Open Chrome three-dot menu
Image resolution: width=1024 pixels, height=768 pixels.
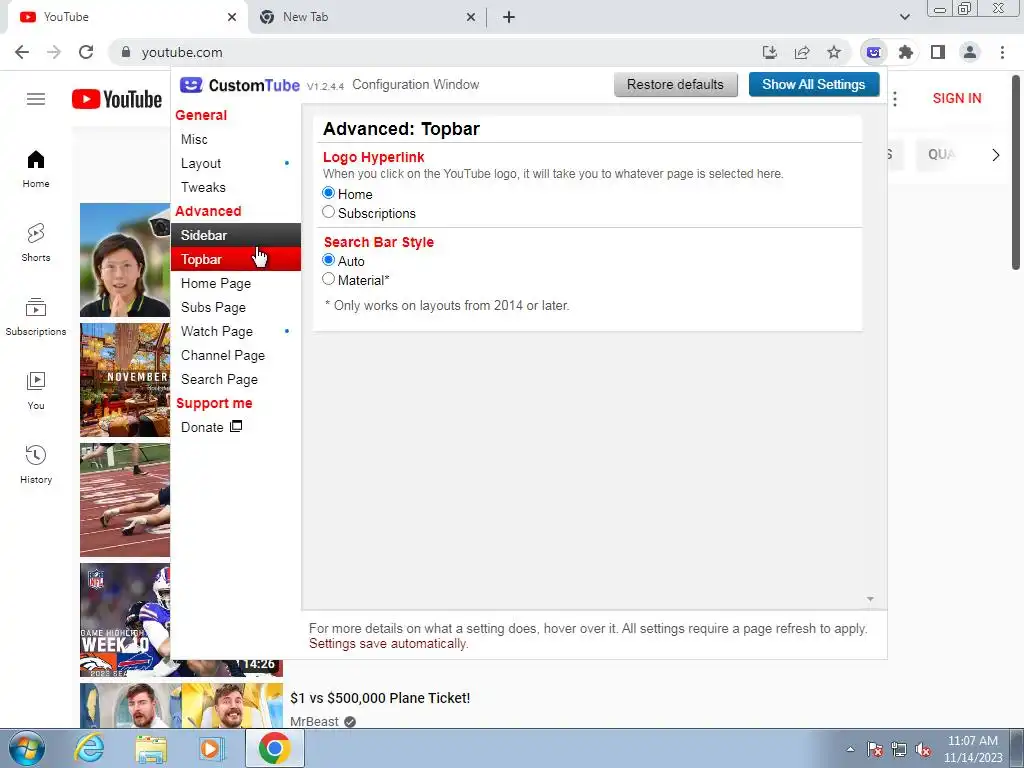click(1002, 52)
